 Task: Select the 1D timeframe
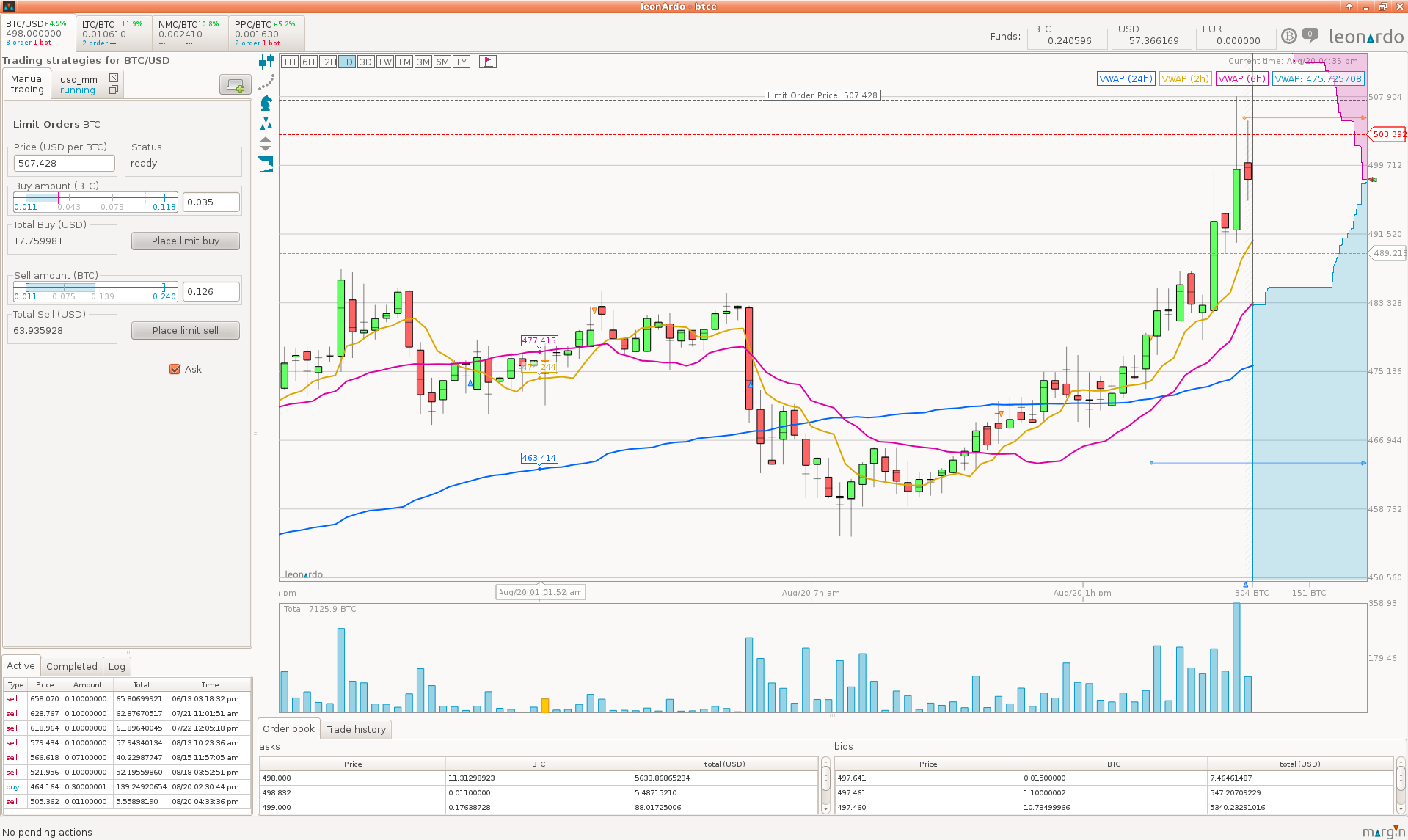coord(347,62)
